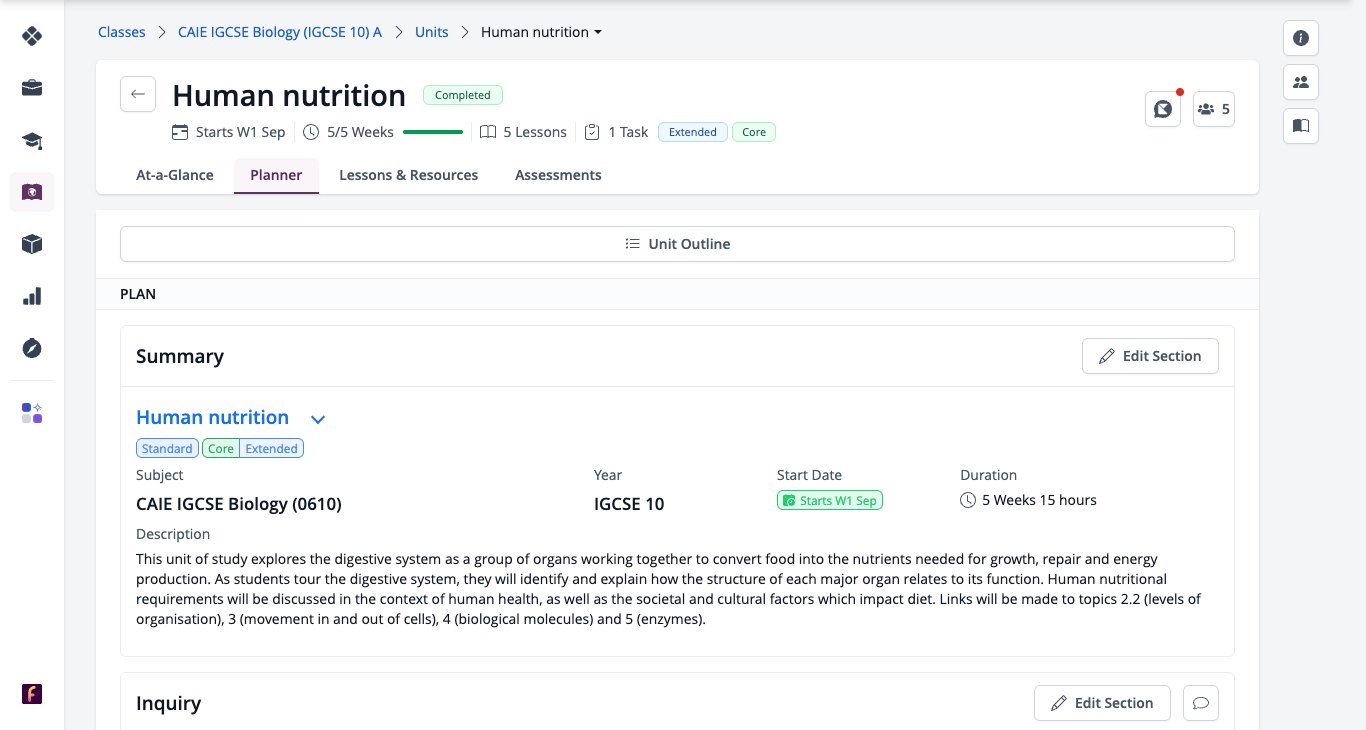Switch to the At-a-Glance tab
Screen dimensions: 1366x730
(175, 175)
